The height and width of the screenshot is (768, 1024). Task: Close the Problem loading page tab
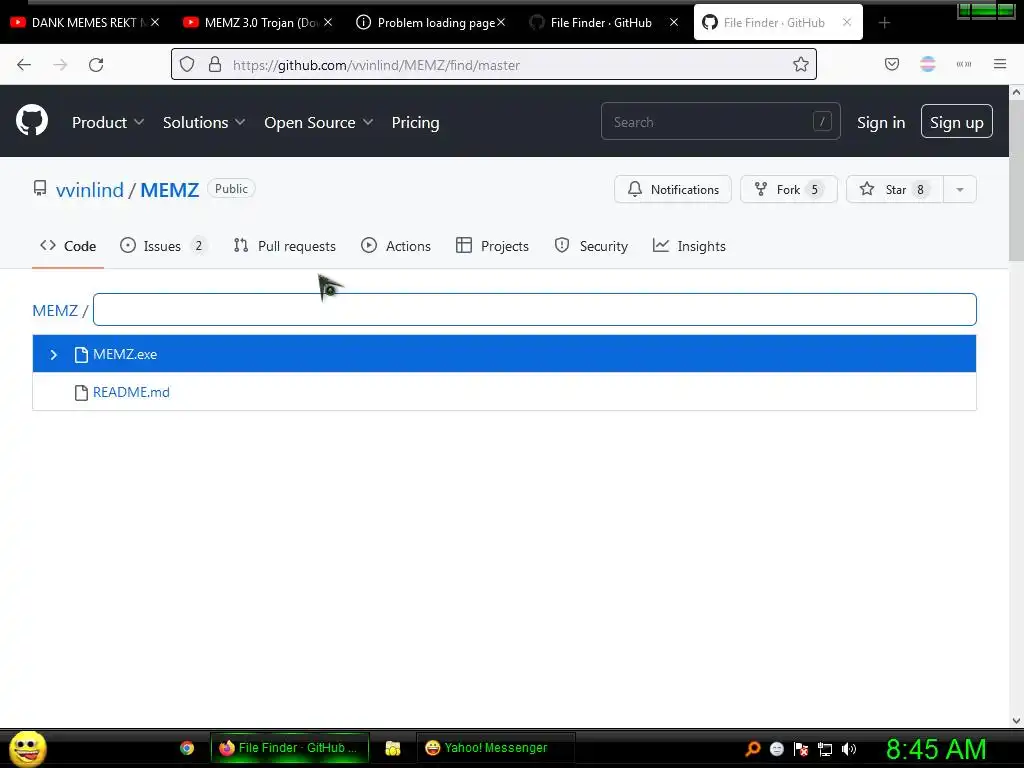pos(501,22)
